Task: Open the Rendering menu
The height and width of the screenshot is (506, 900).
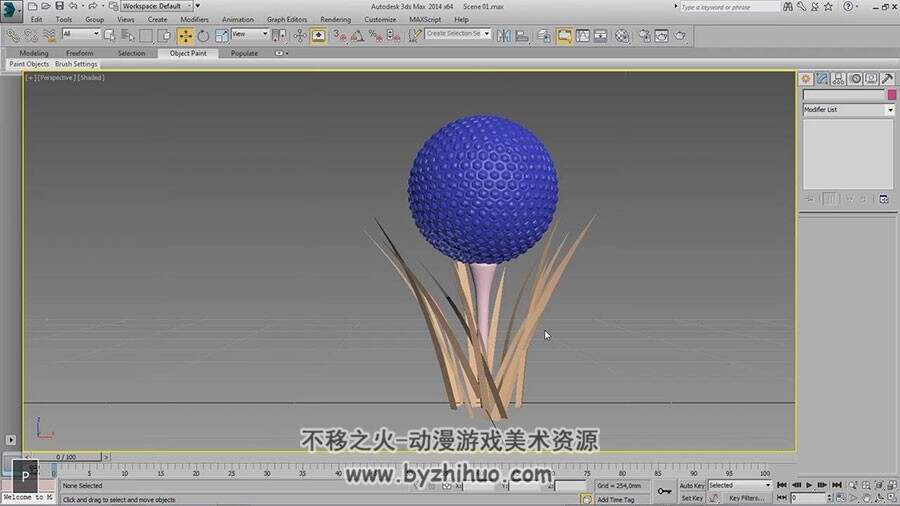Action: coord(335,20)
